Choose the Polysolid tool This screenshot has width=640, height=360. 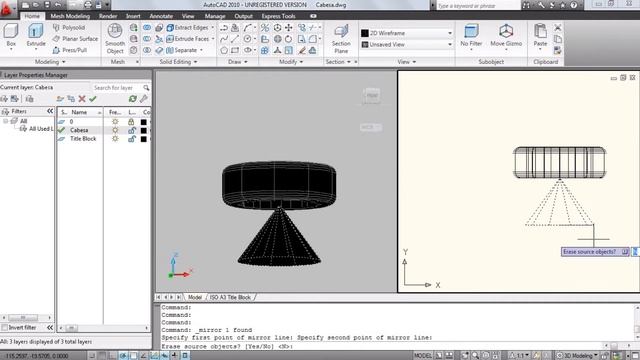pyautogui.click(x=69, y=27)
